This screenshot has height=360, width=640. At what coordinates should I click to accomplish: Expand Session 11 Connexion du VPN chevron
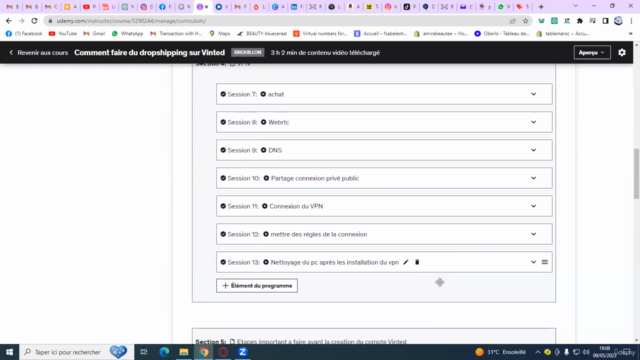coord(533,206)
